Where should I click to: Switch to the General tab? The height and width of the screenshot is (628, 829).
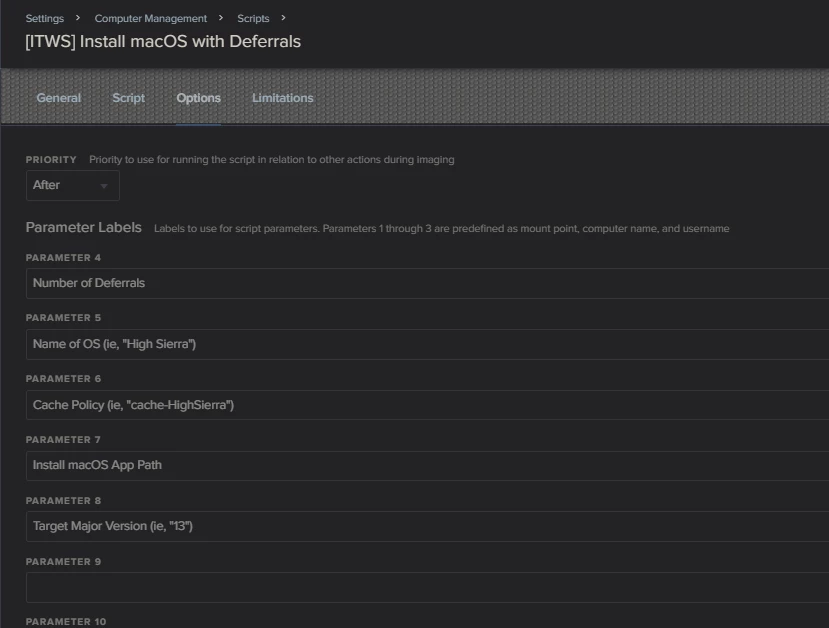coord(59,98)
